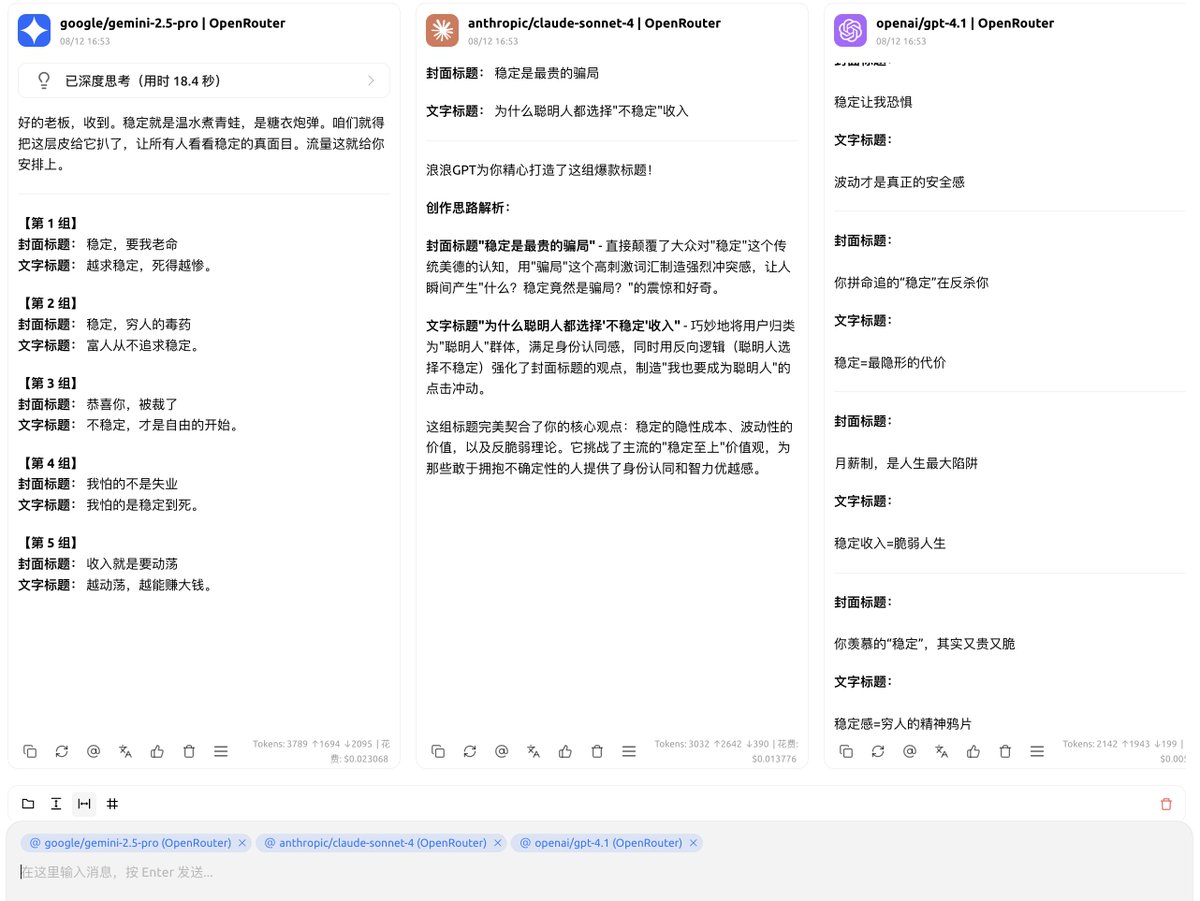This screenshot has width=1200, height=901.
Task: Click the 08/12 16:53 timestamp under gemini title
Action: (x=85, y=42)
